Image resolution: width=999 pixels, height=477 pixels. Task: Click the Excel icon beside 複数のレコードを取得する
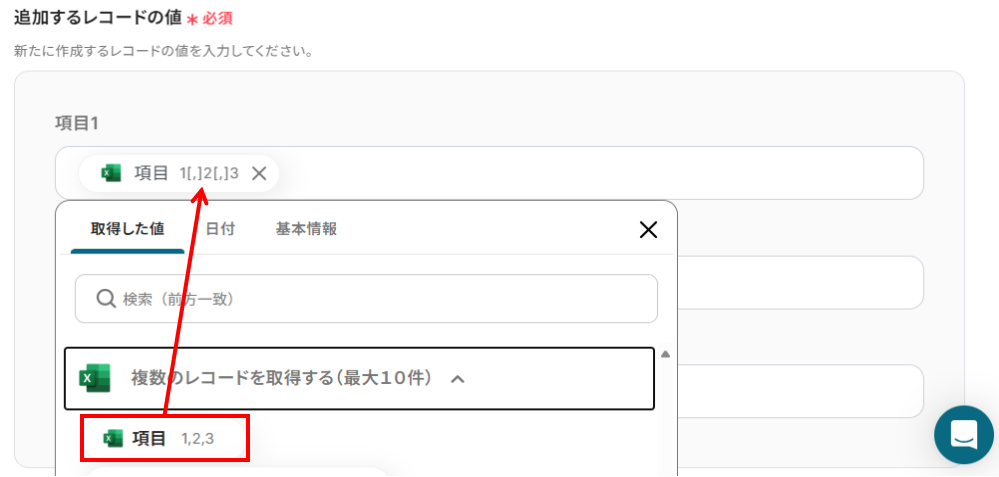(x=94, y=379)
